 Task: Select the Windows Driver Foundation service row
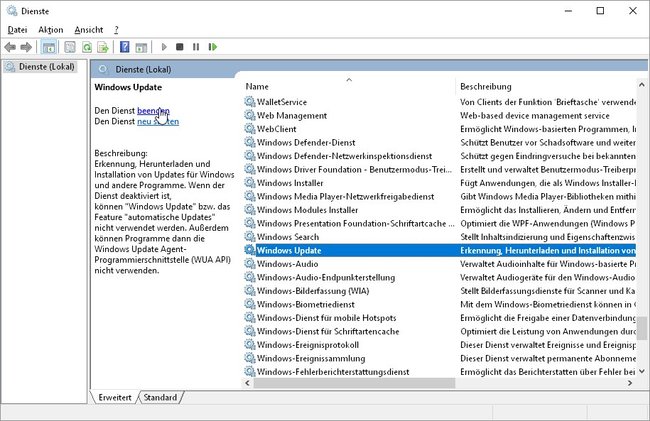(439, 169)
